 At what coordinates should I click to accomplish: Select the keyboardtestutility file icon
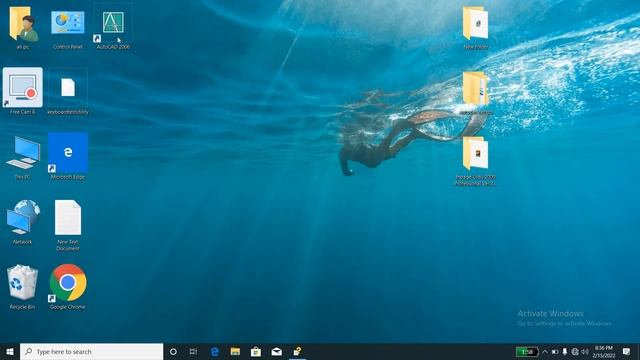[68, 91]
